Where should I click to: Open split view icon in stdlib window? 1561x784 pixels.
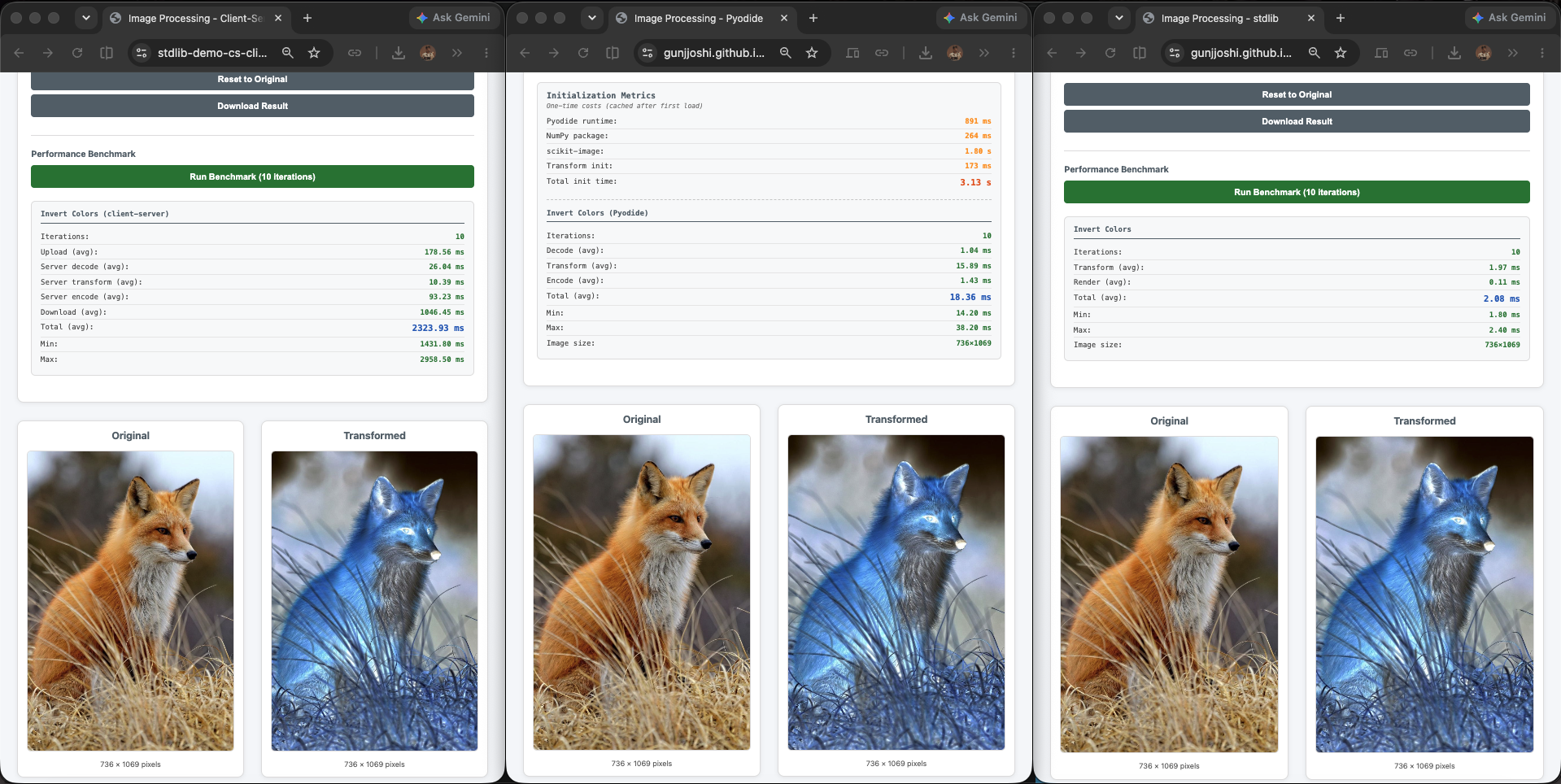coord(1140,53)
